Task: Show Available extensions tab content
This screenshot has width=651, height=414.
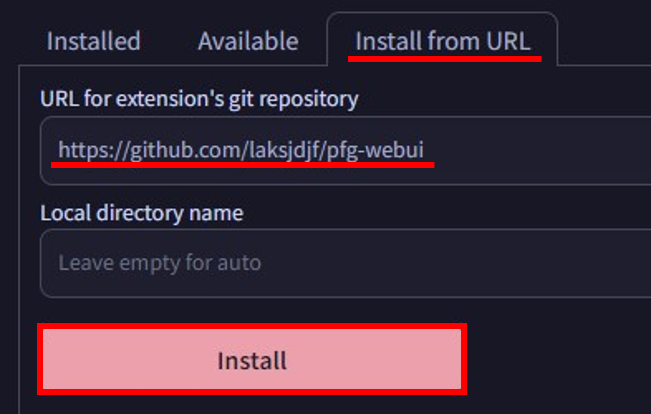Action: [x=247, y=41]
